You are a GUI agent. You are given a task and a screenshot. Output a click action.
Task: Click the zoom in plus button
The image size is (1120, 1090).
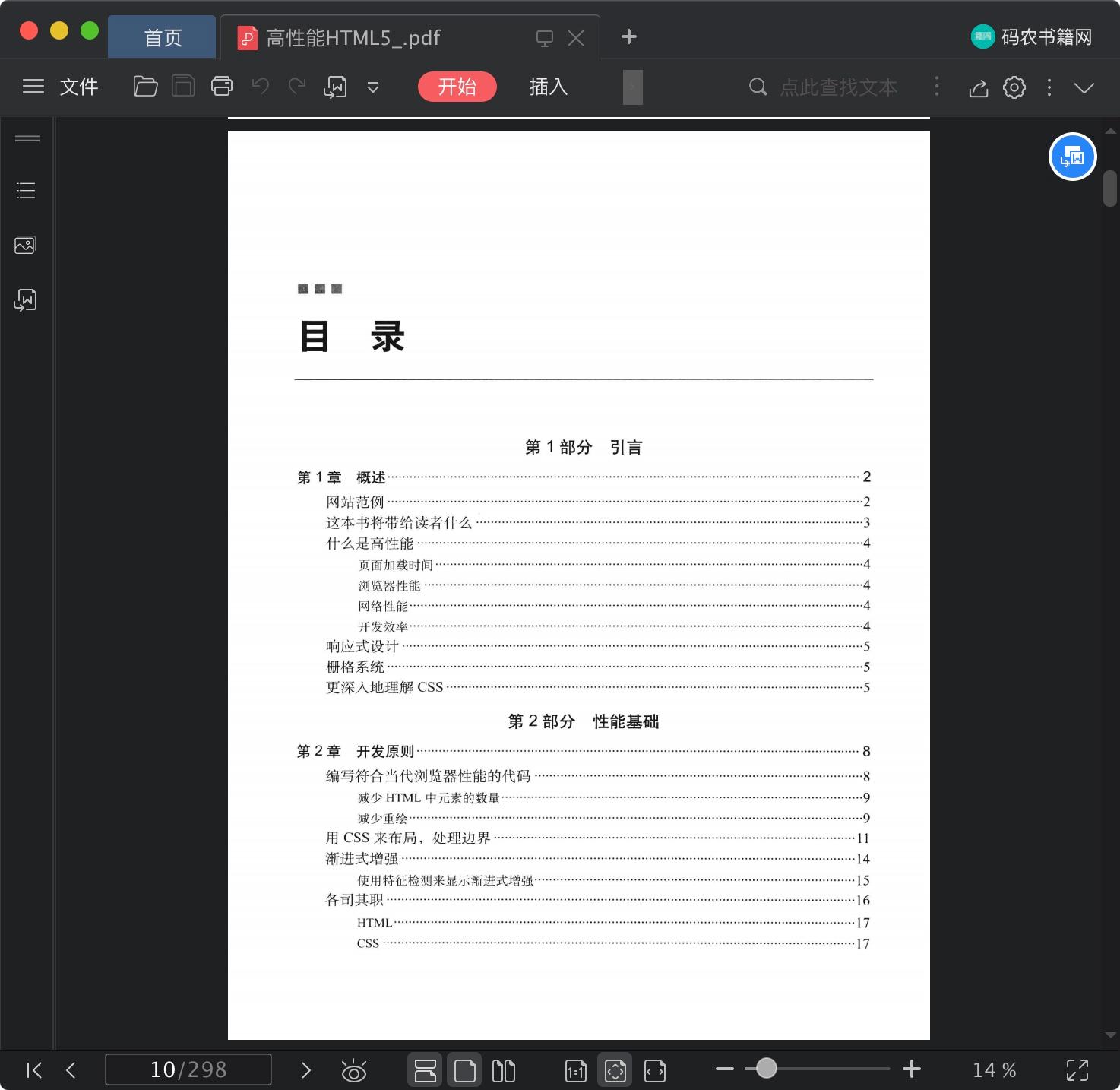[912, 1069]
